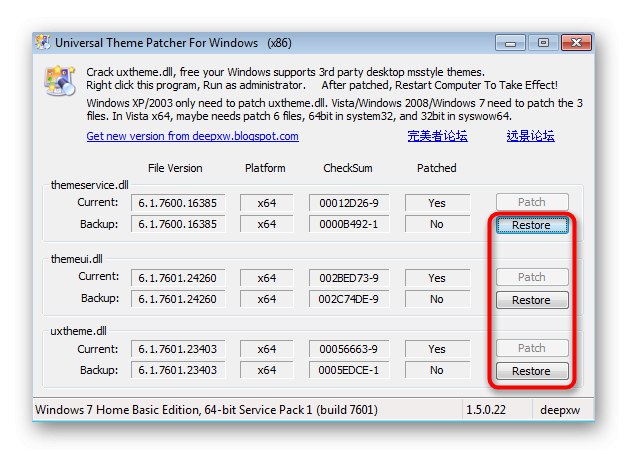
Task: Click the CheckSum column header
Action: click(348, 168)
